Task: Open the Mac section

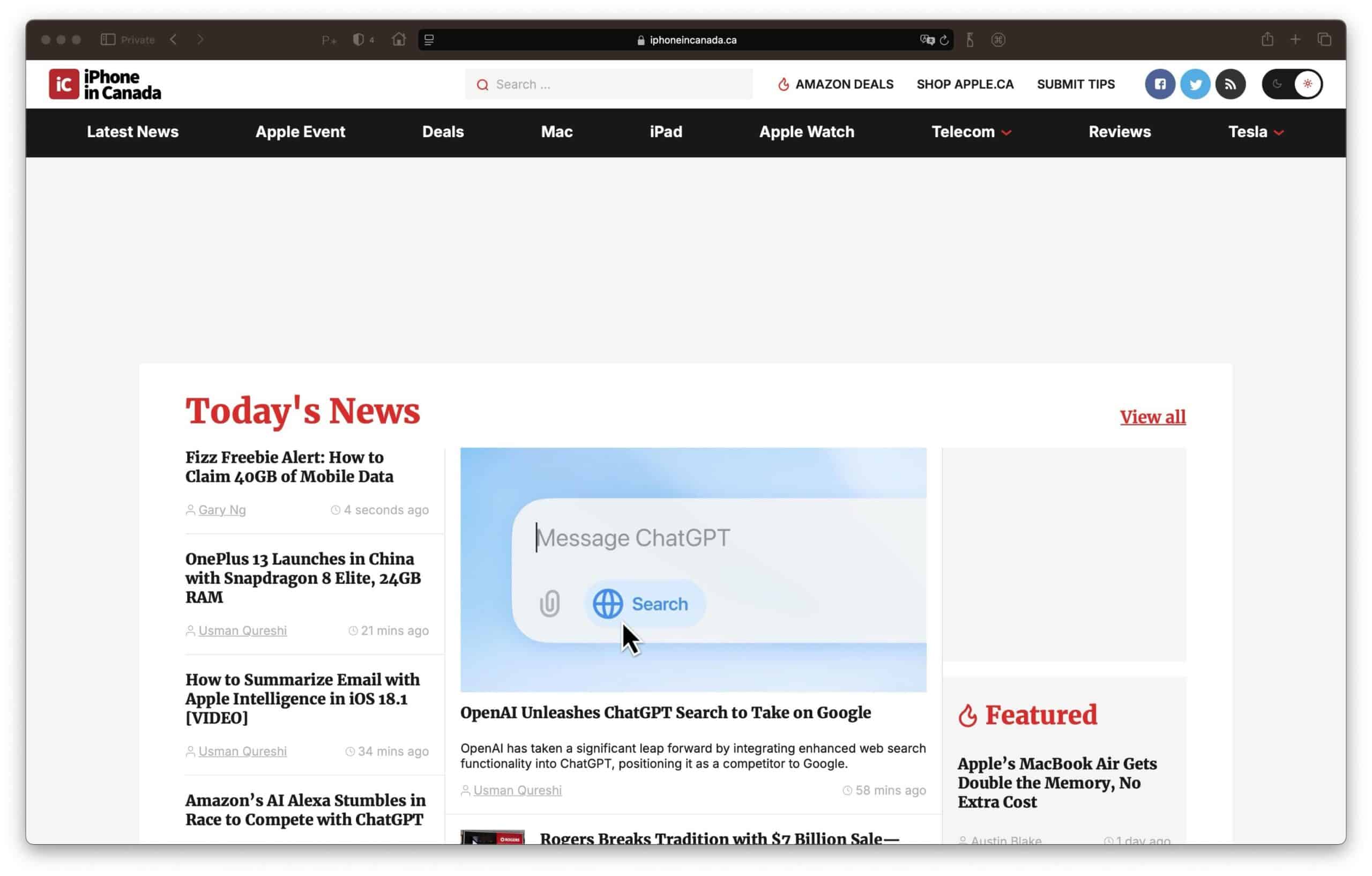Action: (557, 132)
